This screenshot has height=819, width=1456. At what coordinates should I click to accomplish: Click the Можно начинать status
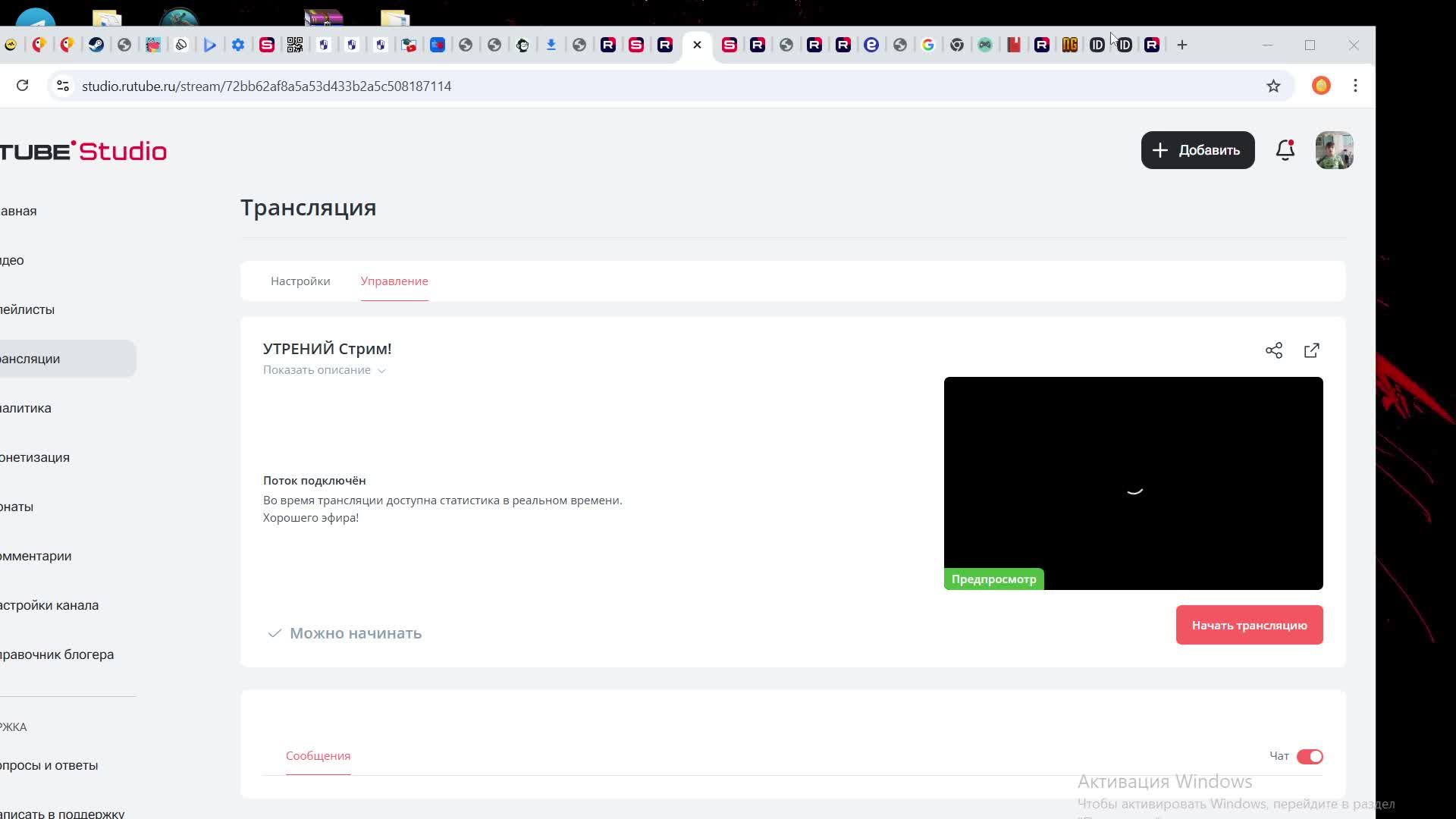345,633
